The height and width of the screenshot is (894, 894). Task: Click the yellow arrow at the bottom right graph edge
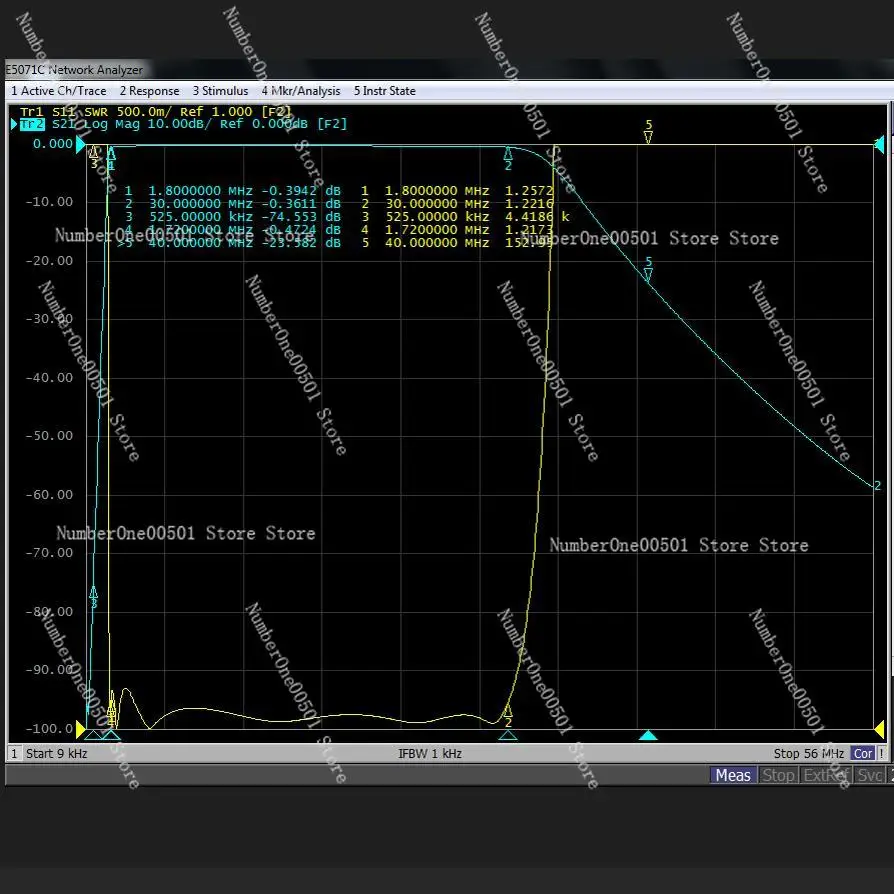[x=879, y=729]
